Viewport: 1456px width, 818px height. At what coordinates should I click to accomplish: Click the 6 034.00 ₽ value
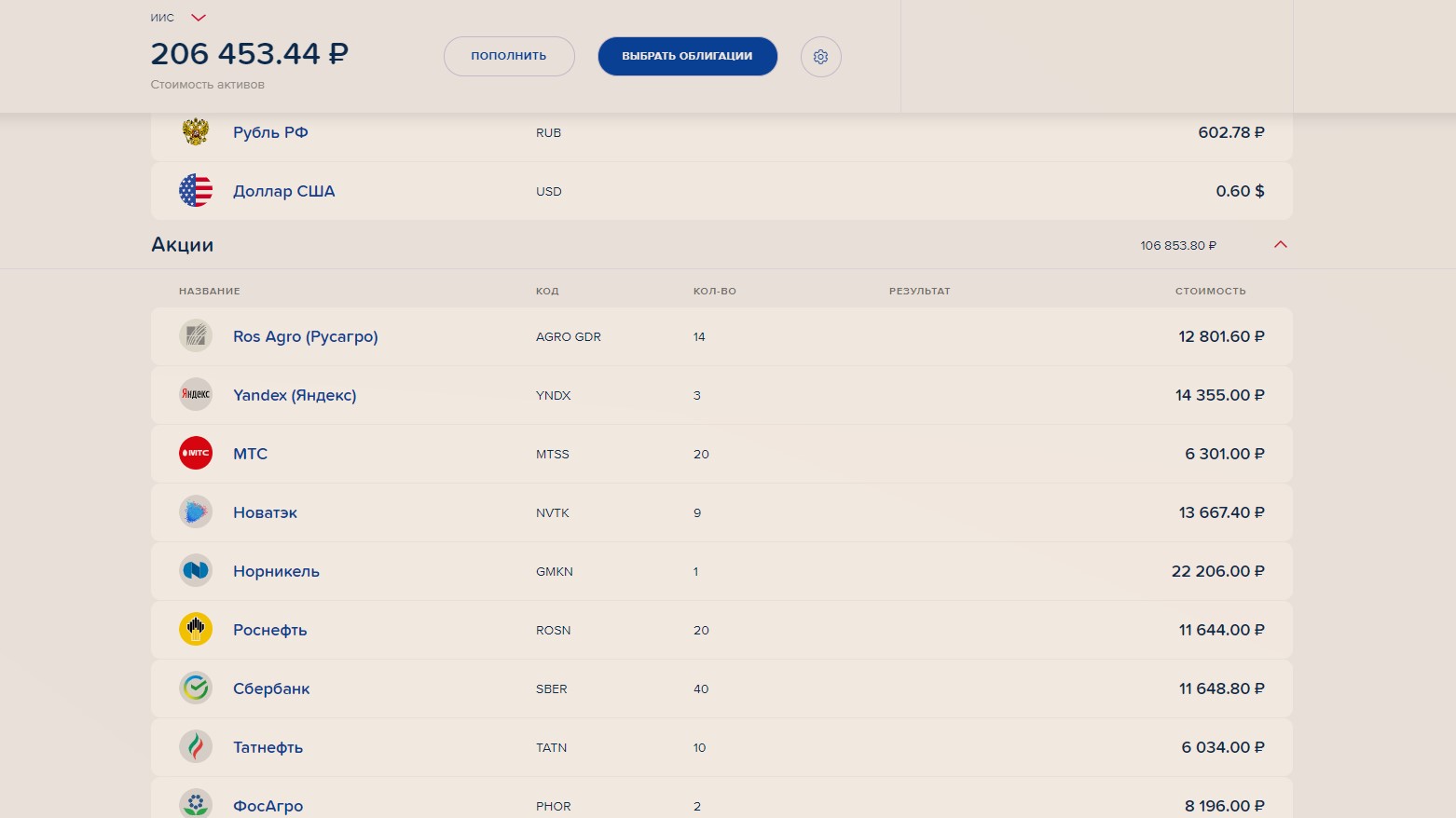click(1223, 747)
